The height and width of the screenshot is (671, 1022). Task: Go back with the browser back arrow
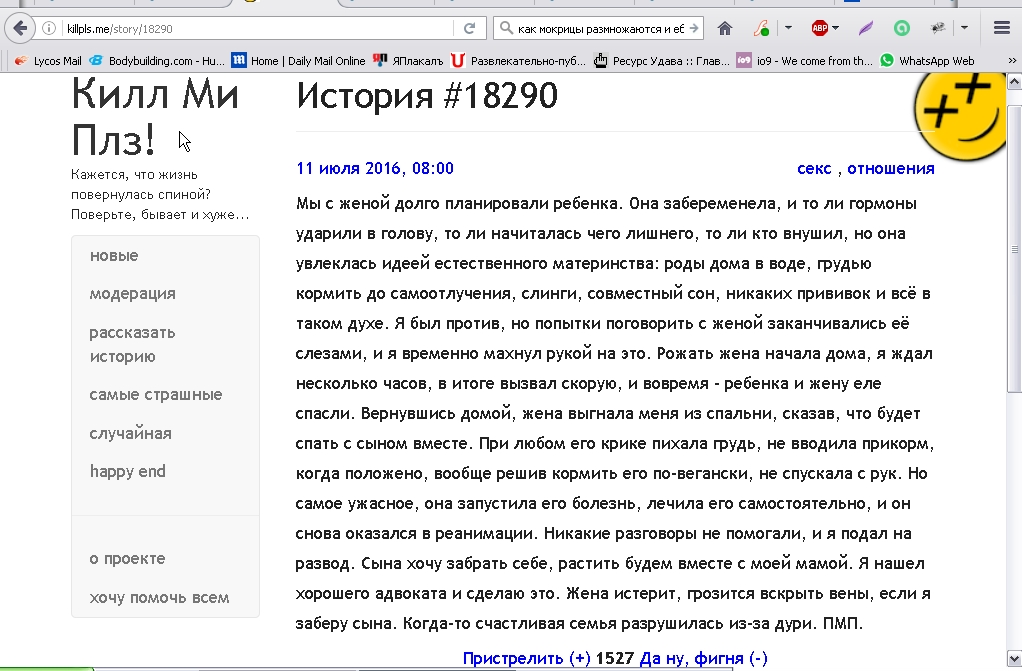(x=20, y=28)
